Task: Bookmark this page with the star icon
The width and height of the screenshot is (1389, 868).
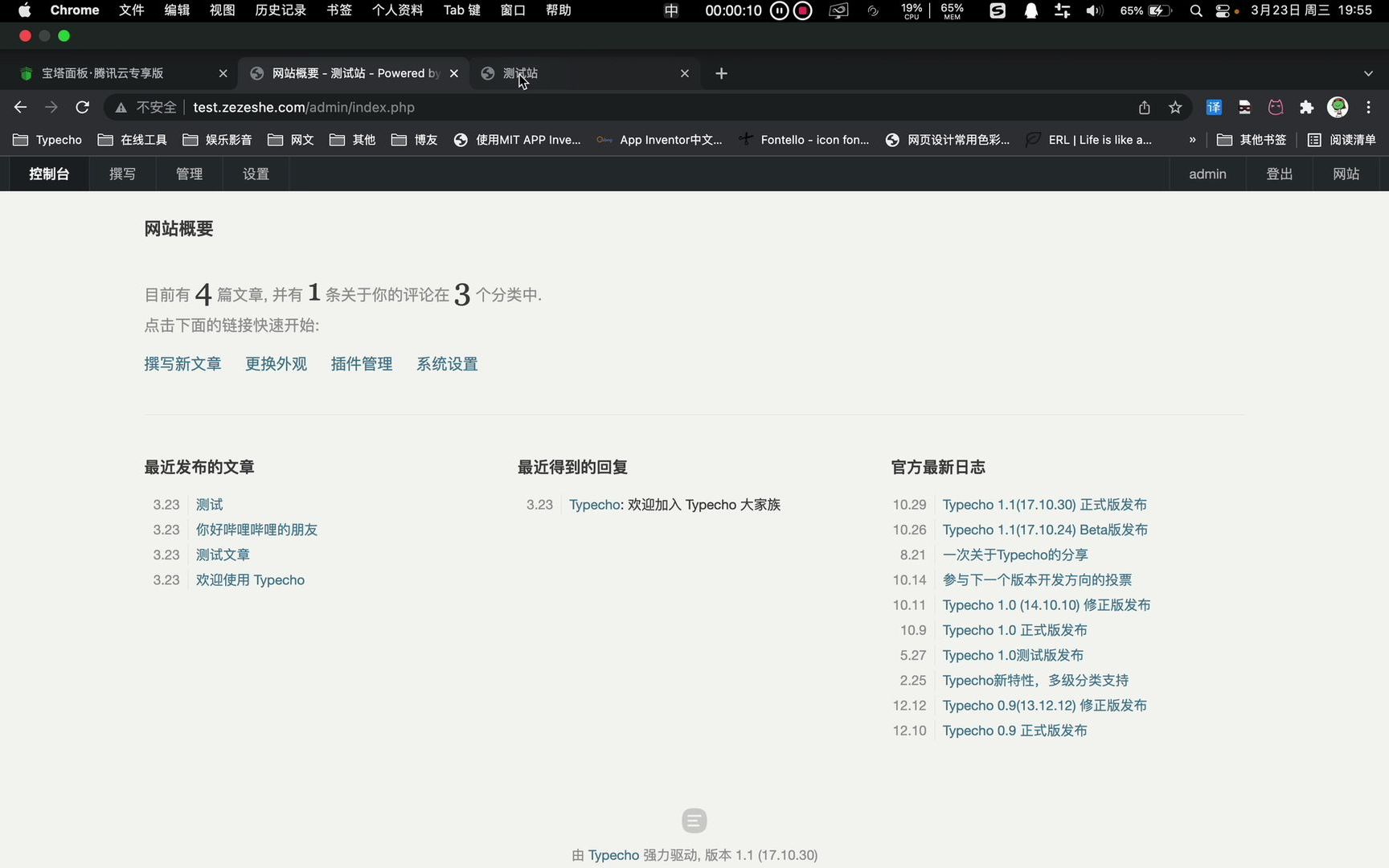Action: pos(1175,107)
